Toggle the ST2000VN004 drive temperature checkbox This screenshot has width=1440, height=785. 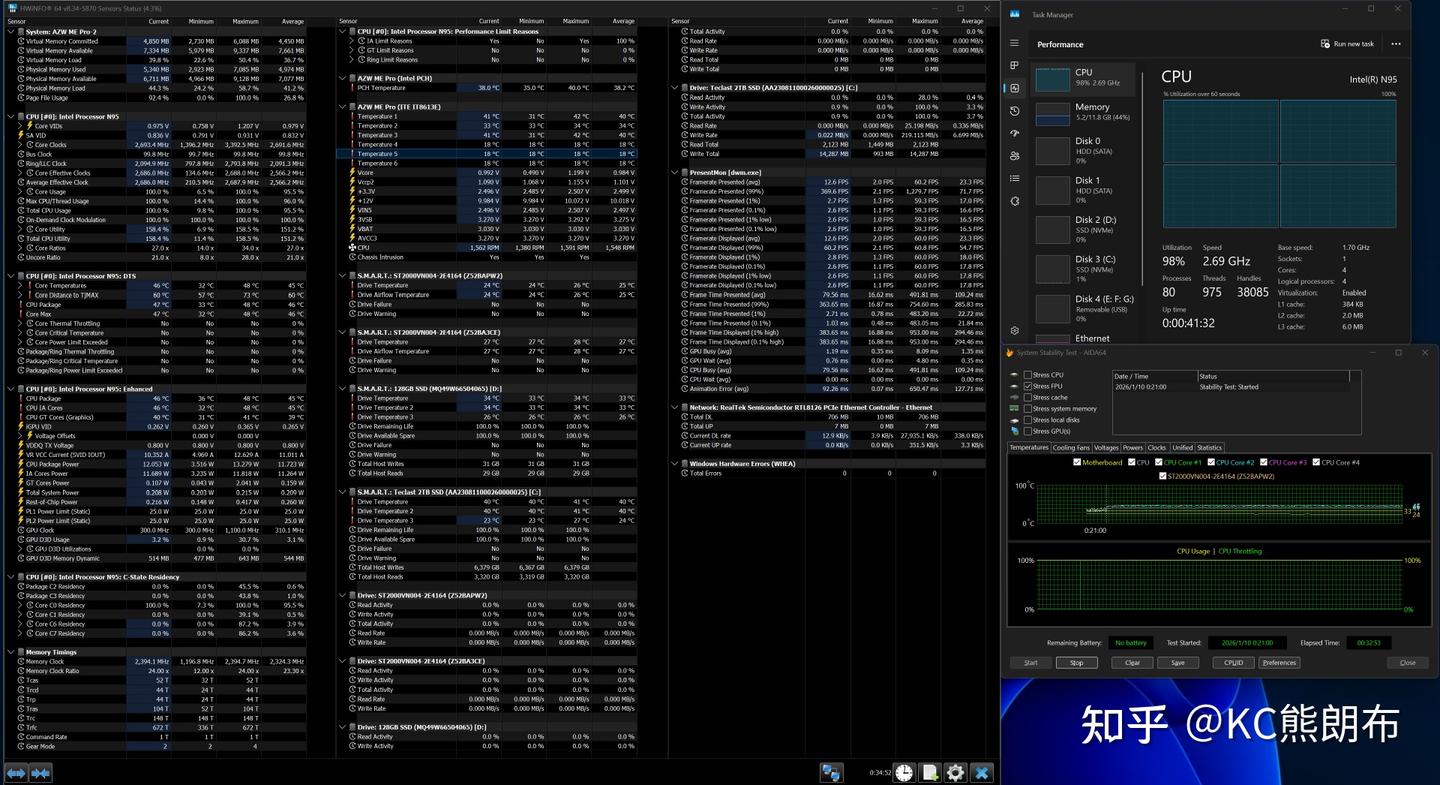pos(1163,476)
